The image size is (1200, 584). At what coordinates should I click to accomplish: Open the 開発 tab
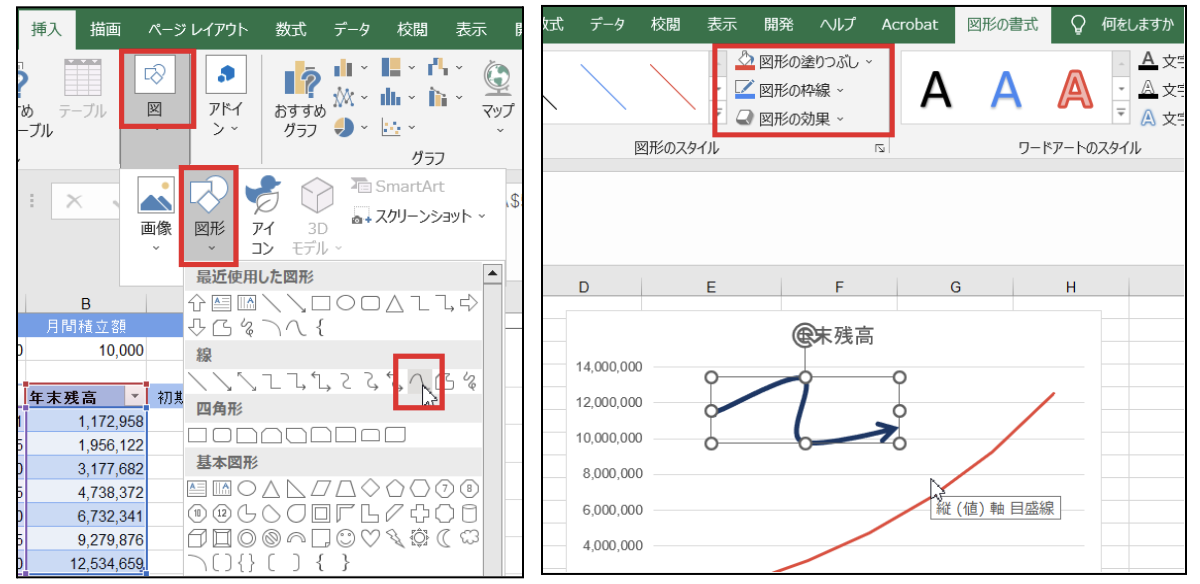[x=777, y=23]
